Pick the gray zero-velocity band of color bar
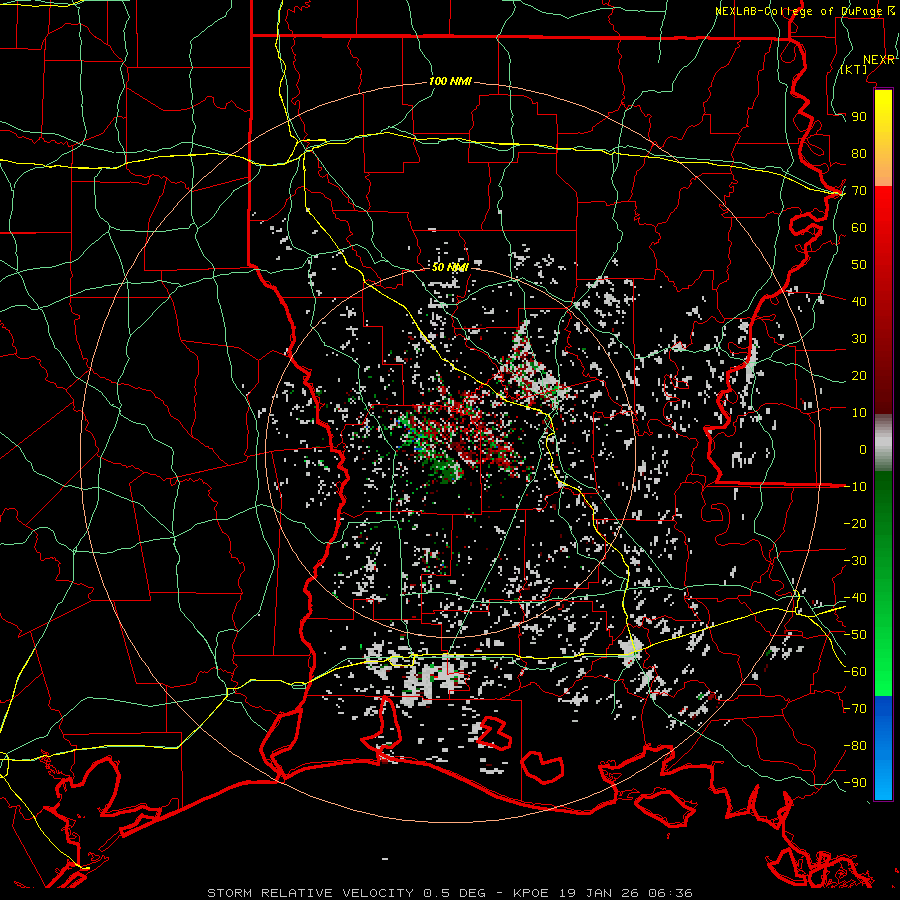Screen dimensions: 900x900 click(x=883, y=443)
